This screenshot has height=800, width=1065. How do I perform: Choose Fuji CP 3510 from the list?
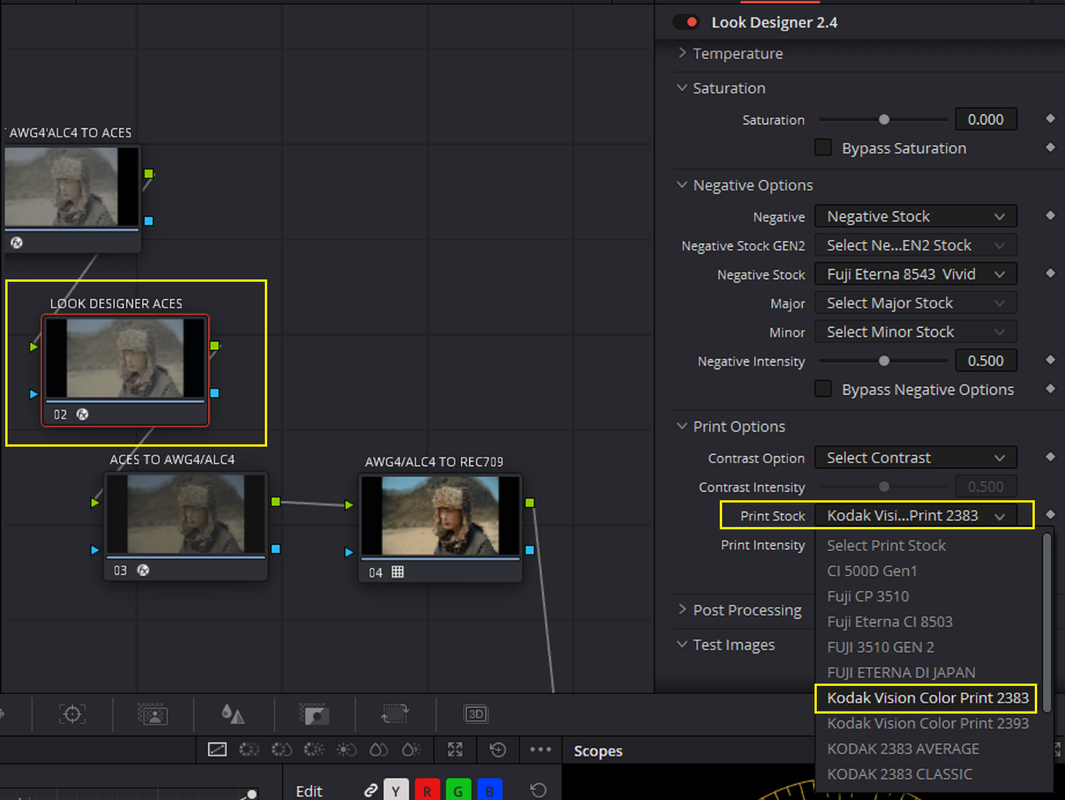pos(867,596)
